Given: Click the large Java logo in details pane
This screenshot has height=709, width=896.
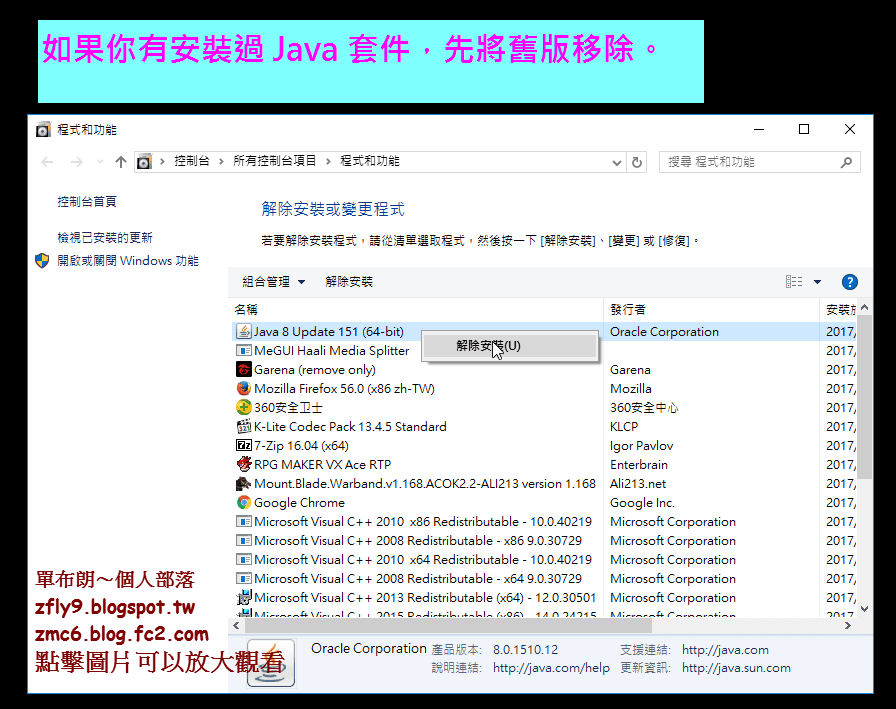Looking at the screenshot, I should [271, 663].
